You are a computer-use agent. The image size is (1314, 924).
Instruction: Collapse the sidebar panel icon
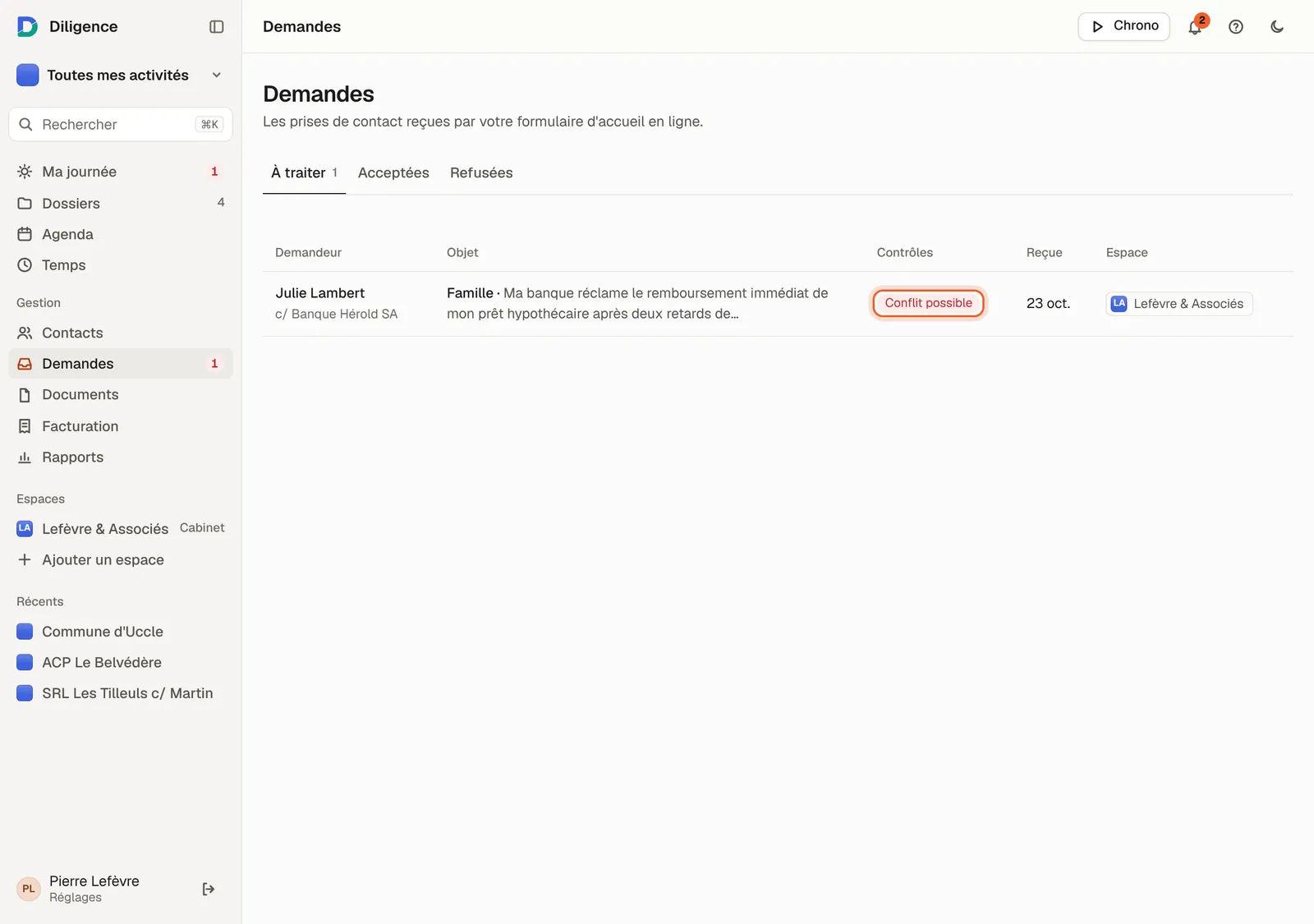[x=217, y=26]
